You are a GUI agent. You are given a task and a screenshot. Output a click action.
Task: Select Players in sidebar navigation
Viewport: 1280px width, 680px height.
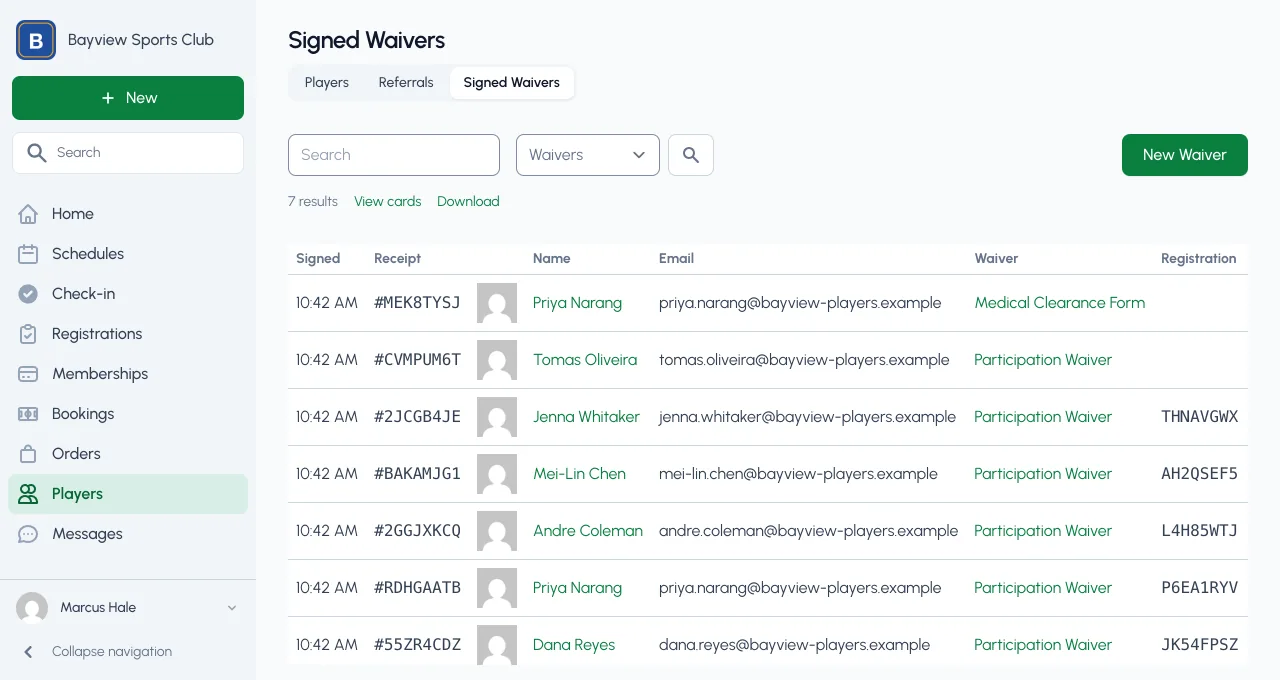[x=128, y=494]
